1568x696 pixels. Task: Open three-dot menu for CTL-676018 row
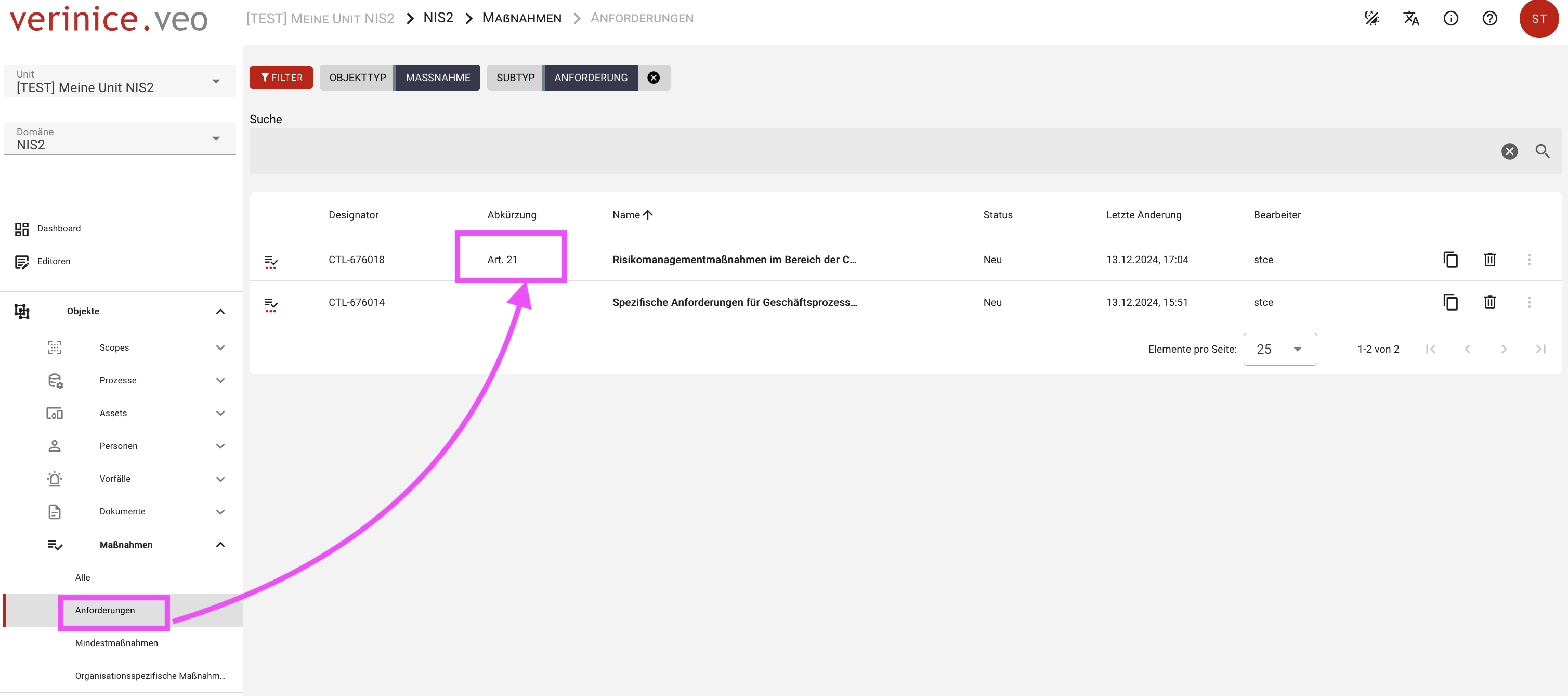coord(1529,260)
